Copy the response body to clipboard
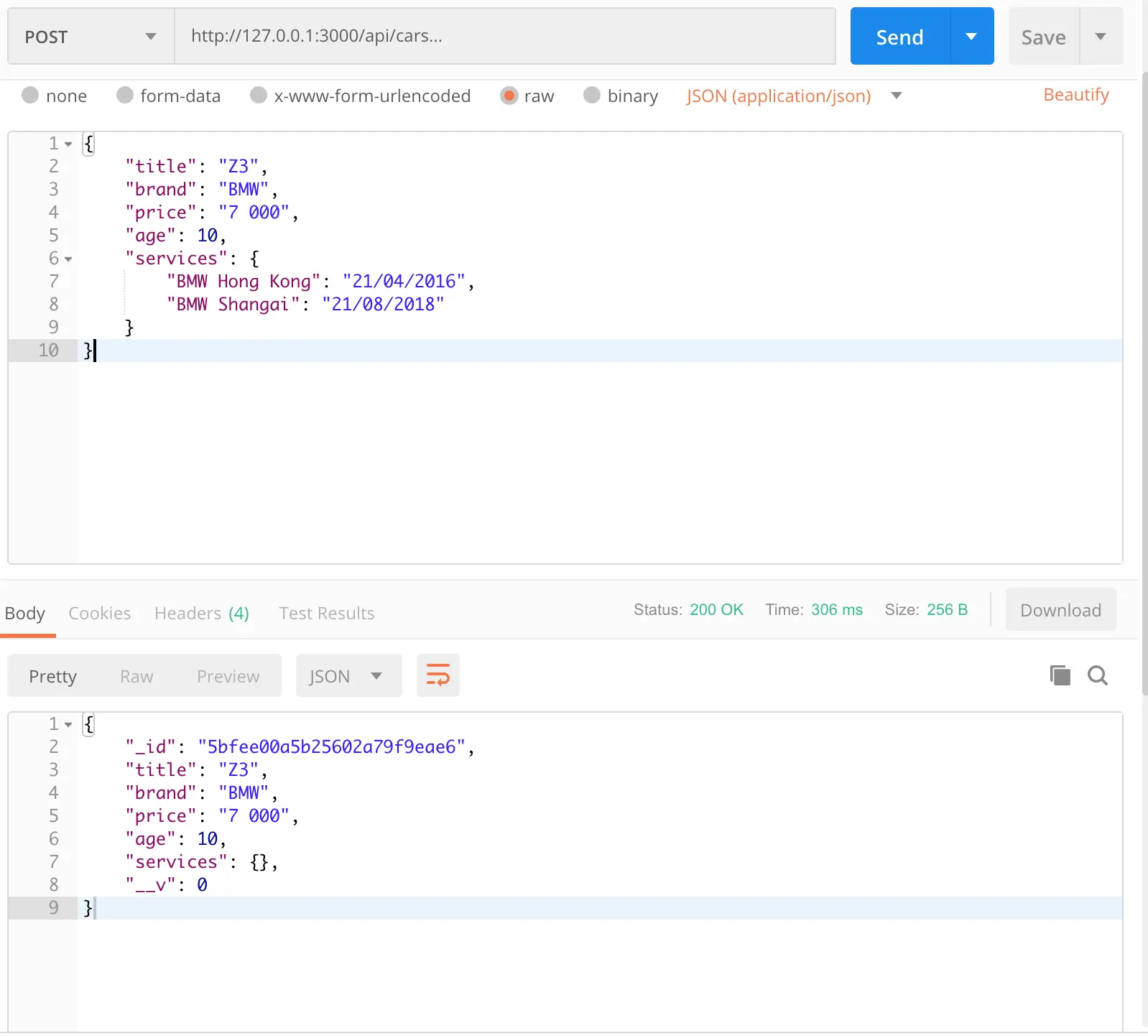Screen dimensions: 1148x1036 [x=1060, y=675]
